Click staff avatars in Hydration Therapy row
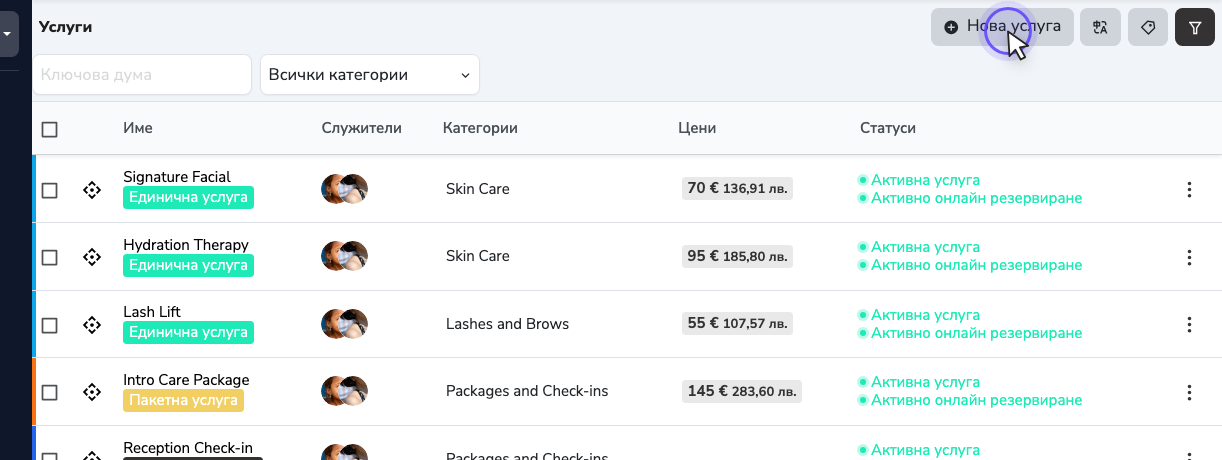1222x460 pixels. 345,256
